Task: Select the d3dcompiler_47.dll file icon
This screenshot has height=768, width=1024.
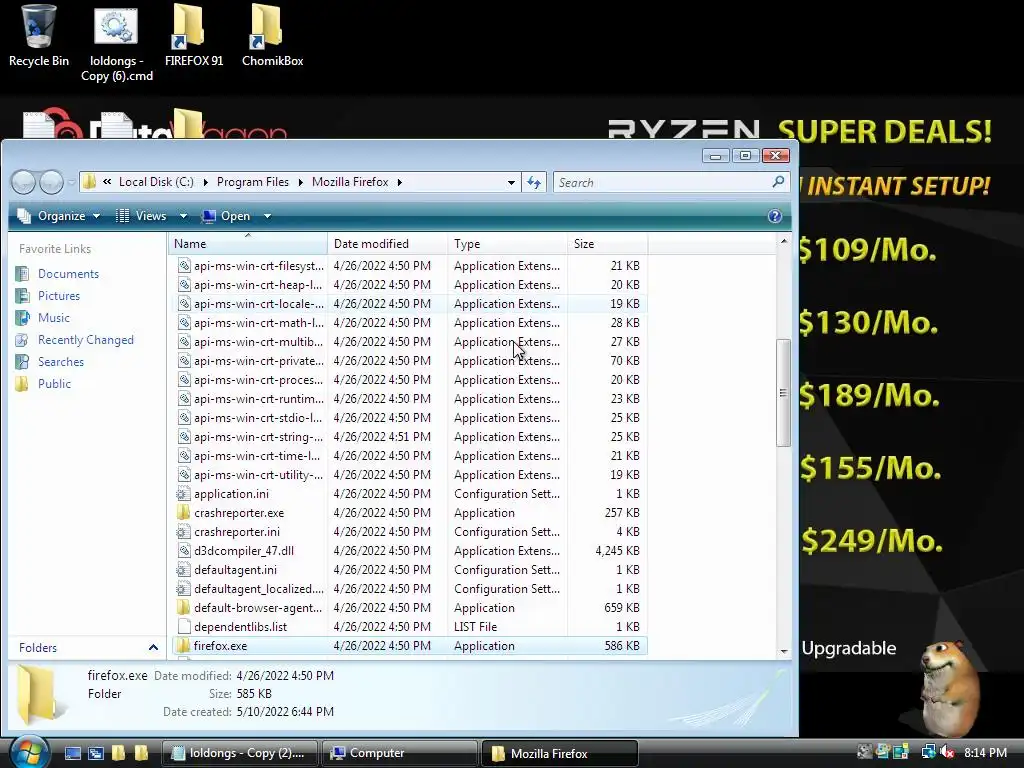Action: [x=184, y=551]
